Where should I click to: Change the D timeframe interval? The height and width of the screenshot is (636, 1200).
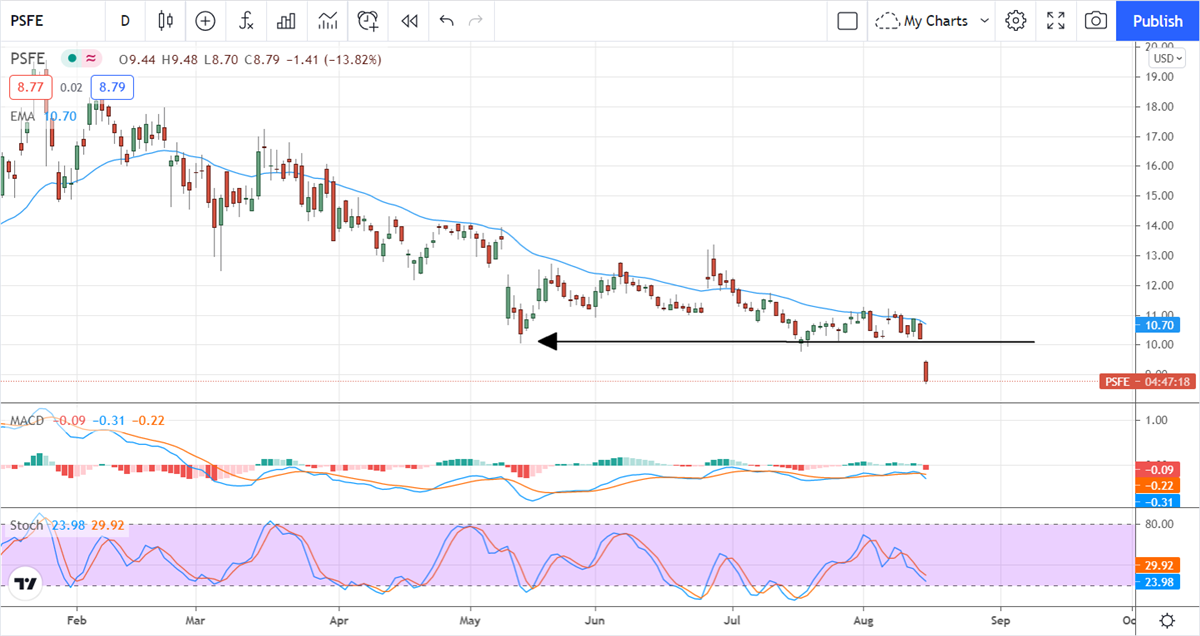[124, 20]
